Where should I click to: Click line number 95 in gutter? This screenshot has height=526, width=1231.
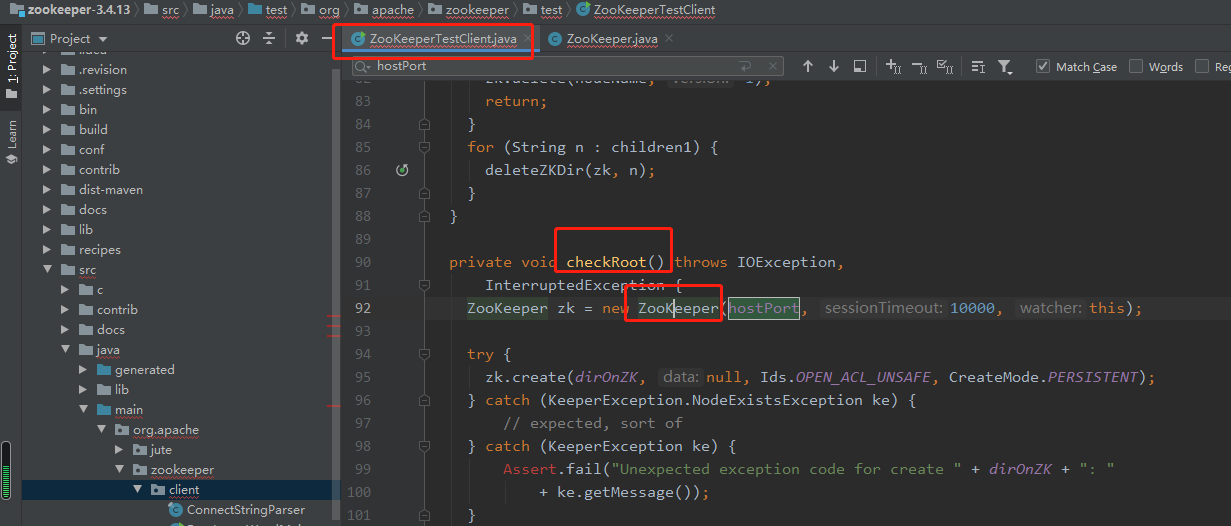(362, 377)
